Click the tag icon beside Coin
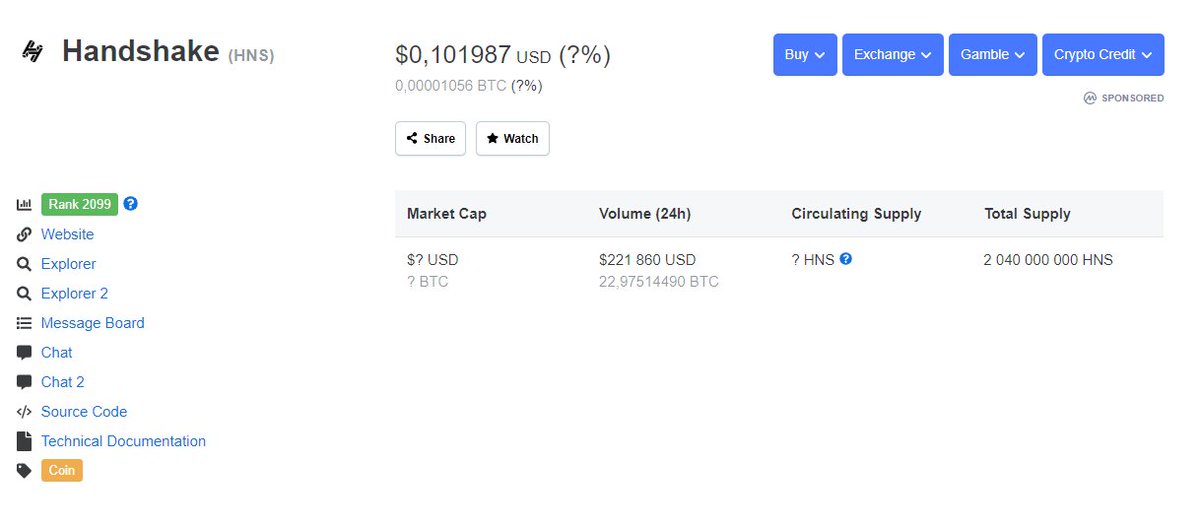Viewport: 1199px width, 529px height. click(x=24, y=470)
